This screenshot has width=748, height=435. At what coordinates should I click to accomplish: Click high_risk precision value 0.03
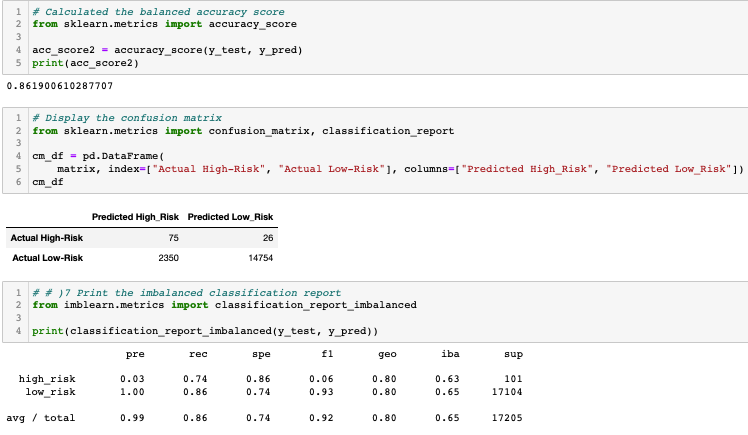132,379
